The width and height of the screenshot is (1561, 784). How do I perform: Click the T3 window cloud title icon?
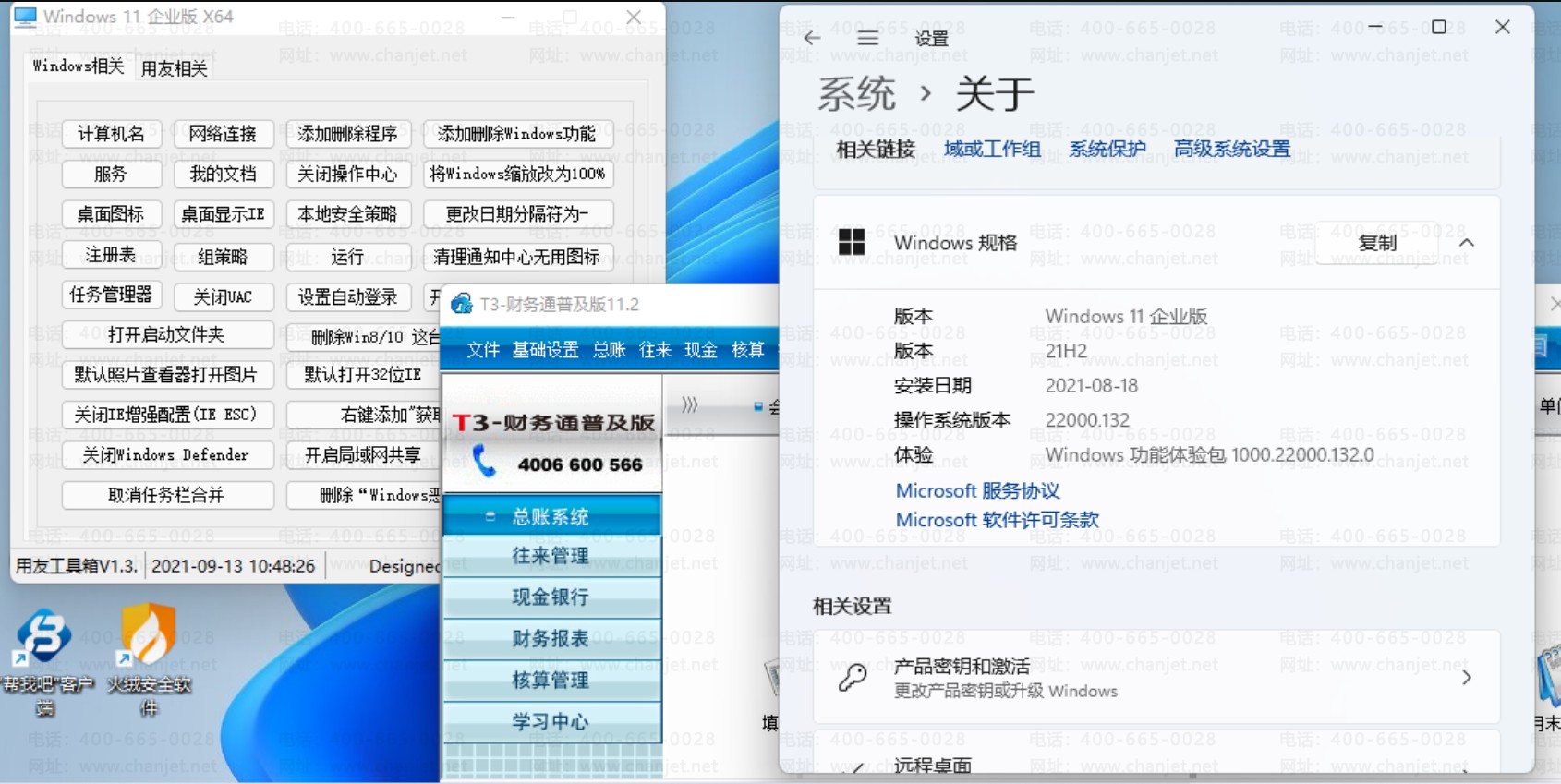tap(461, 304)
